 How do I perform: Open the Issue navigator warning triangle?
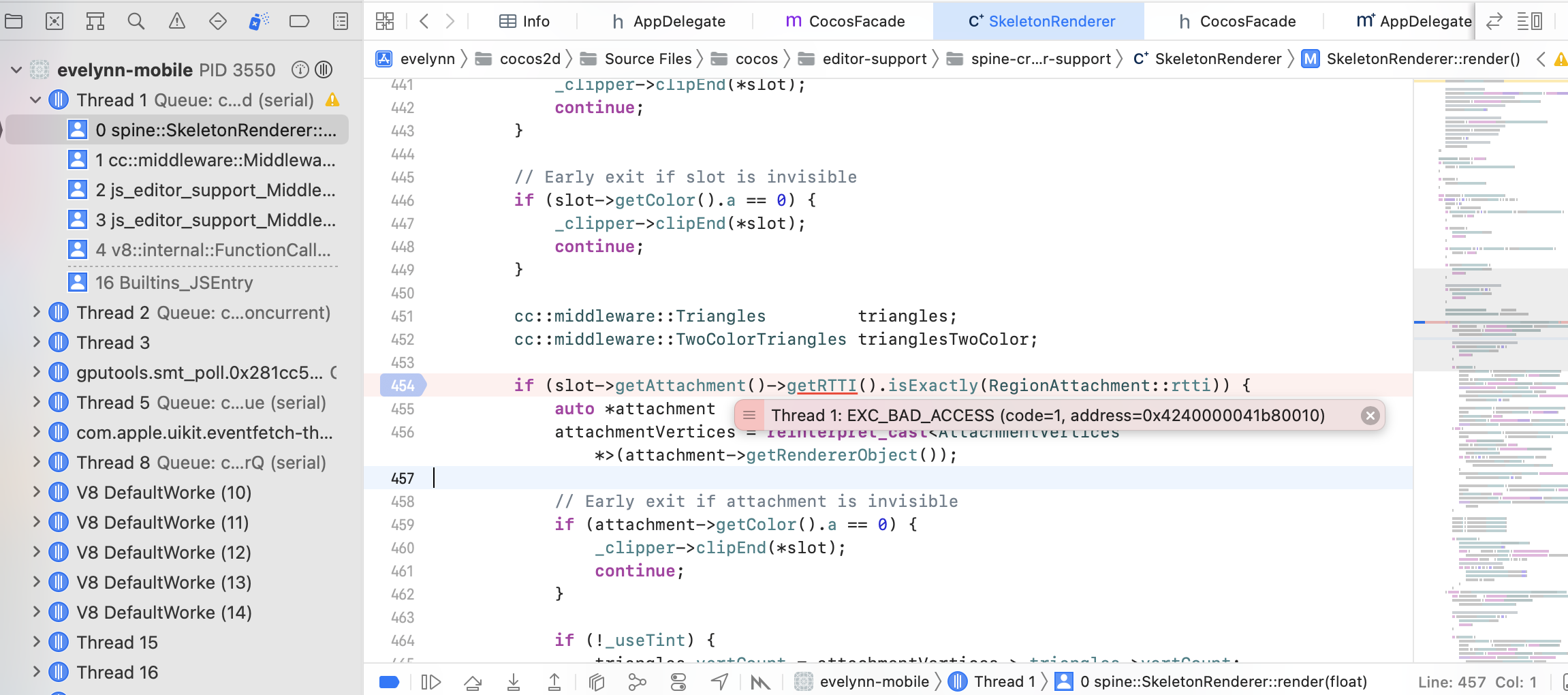tap(177, 21)
